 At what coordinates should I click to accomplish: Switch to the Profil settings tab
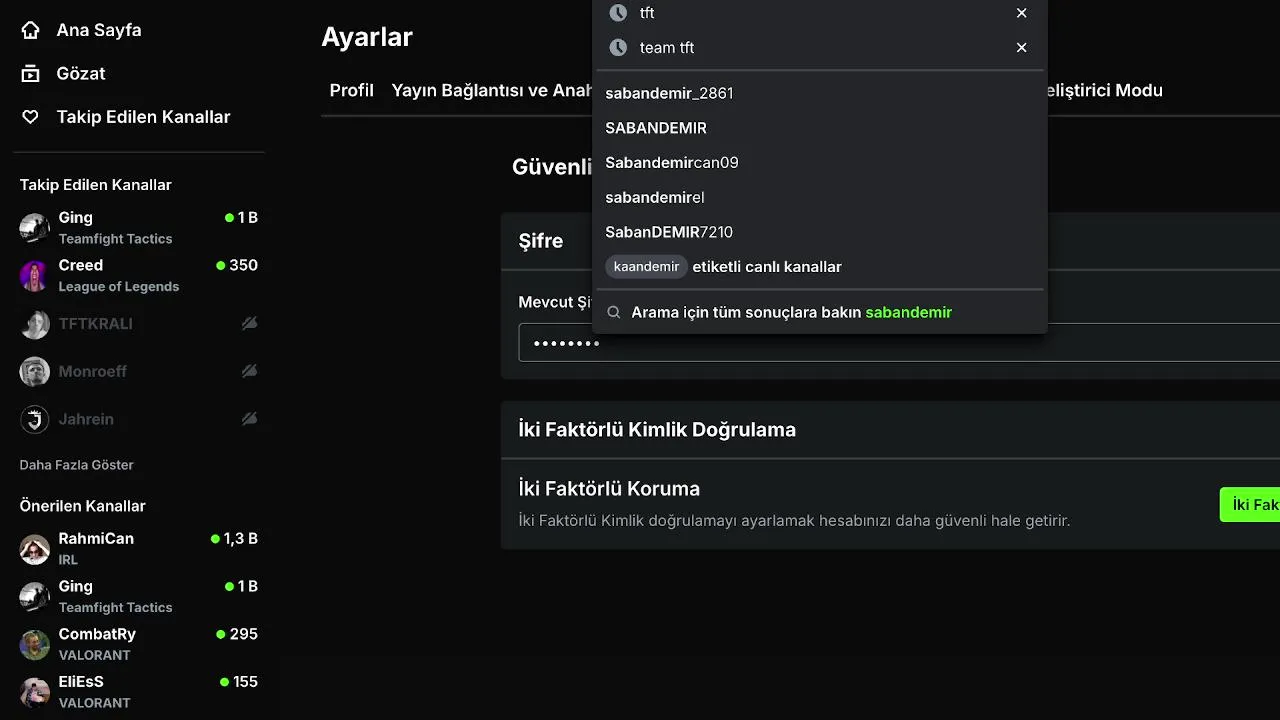[351, 90]
